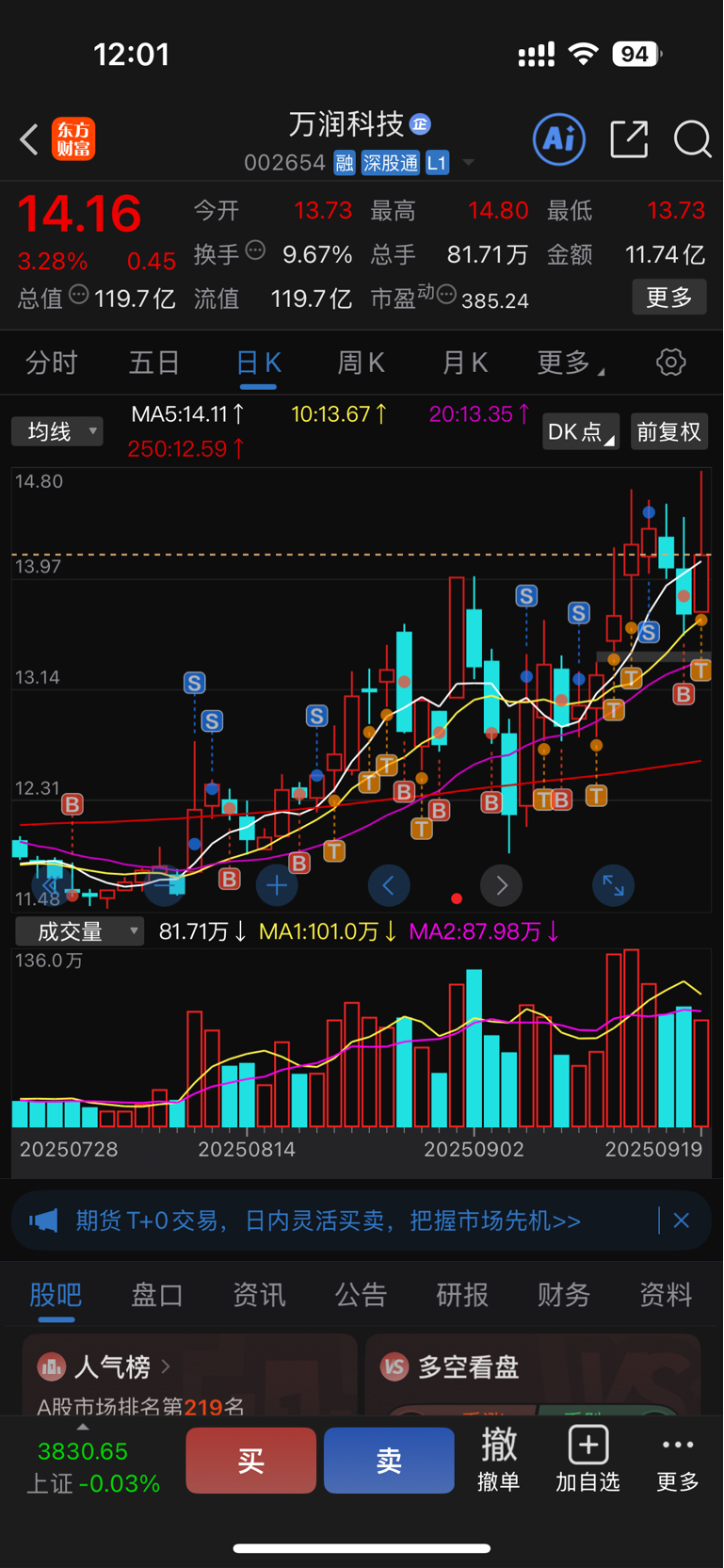Expand 人气榜 chevron arrow
The image size is (724, 1568).
pos(166,1366)
